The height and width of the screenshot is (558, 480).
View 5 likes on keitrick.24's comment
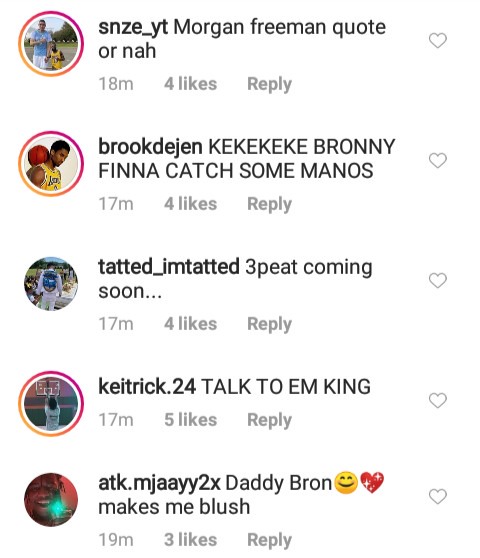(190, 420)
